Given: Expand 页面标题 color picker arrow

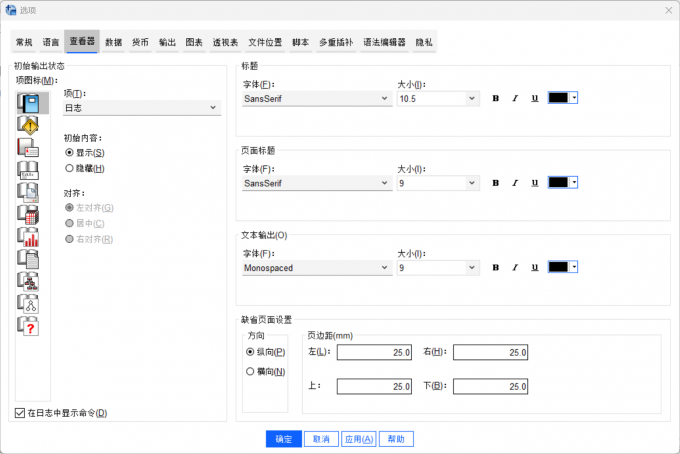Looking at the screenshot, I should [574, 183].
